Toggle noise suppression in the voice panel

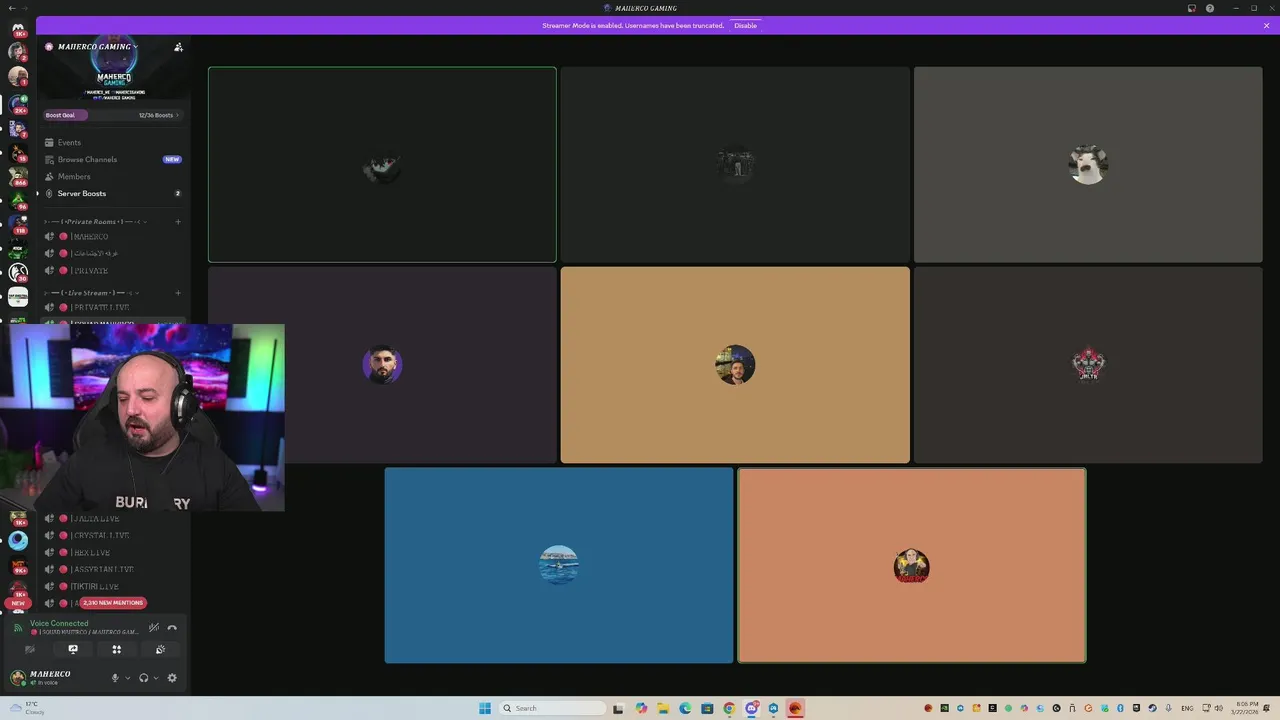point(154,628)
